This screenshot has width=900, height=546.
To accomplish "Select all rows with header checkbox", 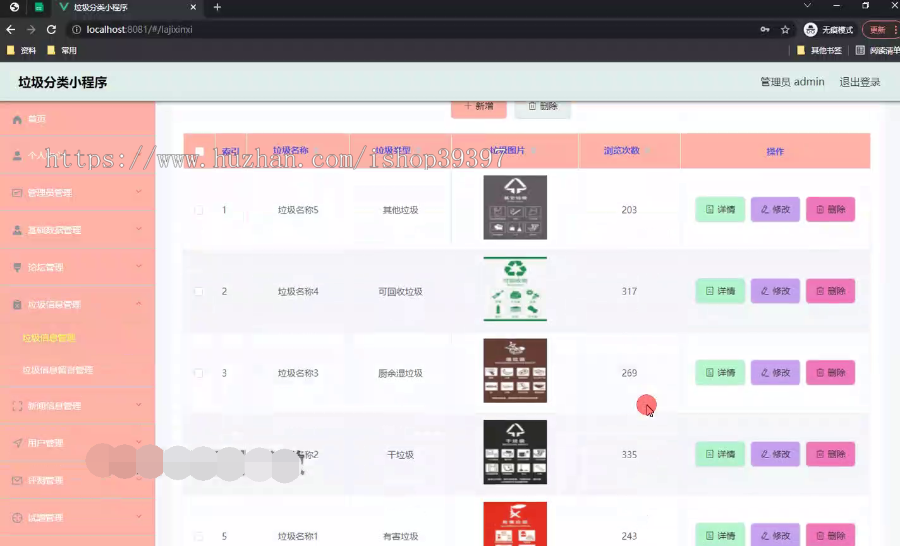I will click(x=199, y=152).
